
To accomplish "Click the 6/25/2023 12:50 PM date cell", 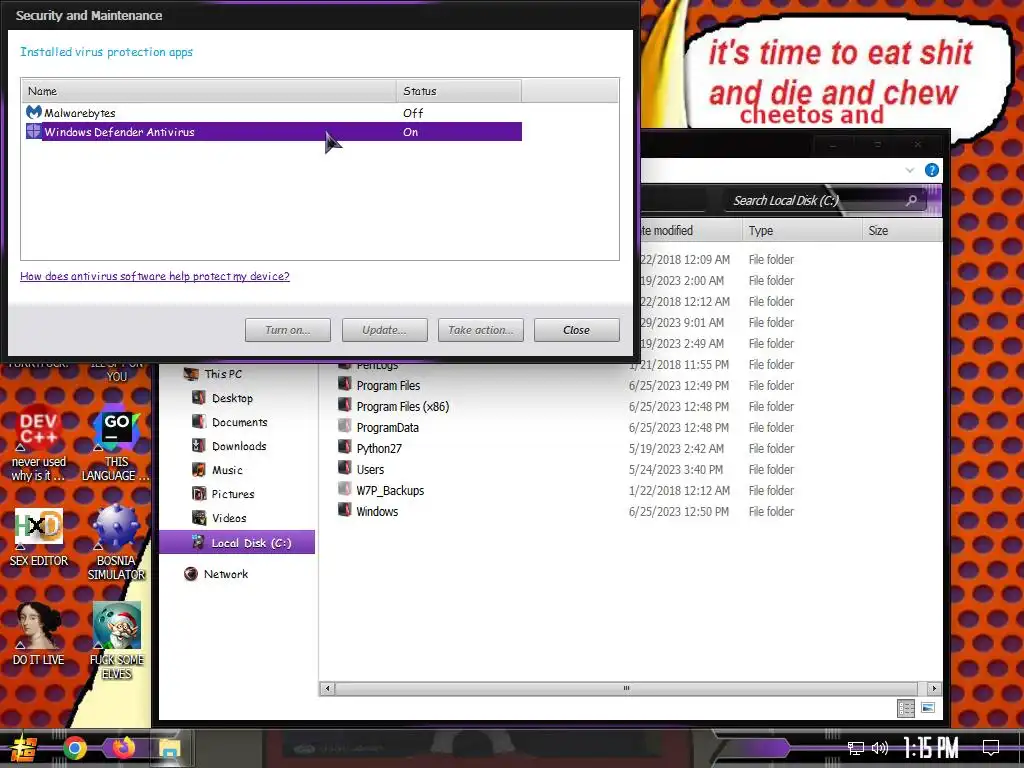I will 679,511.
